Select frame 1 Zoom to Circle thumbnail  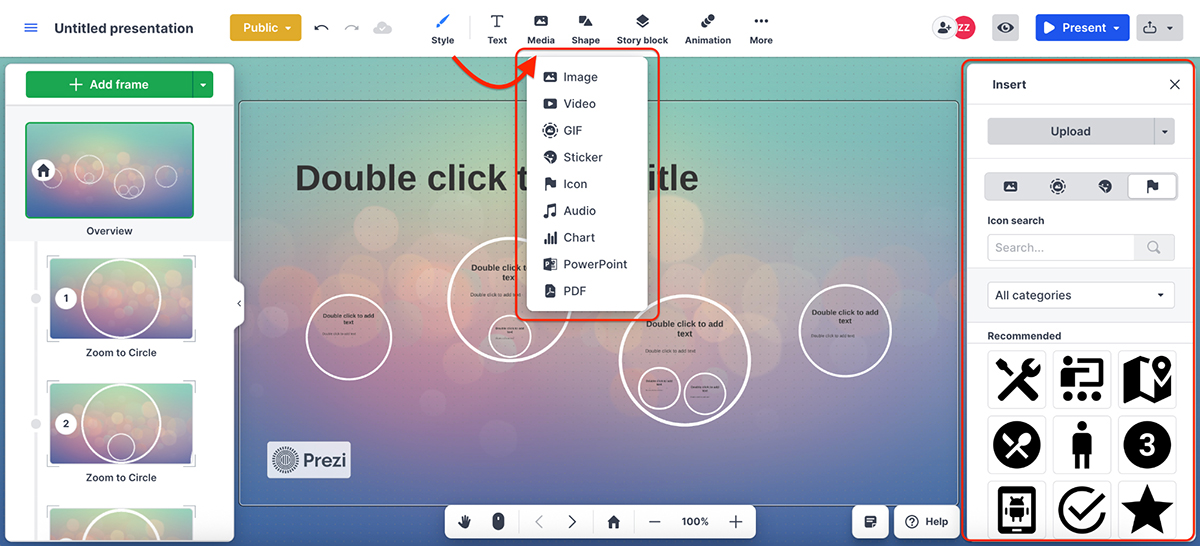[121, 298]
